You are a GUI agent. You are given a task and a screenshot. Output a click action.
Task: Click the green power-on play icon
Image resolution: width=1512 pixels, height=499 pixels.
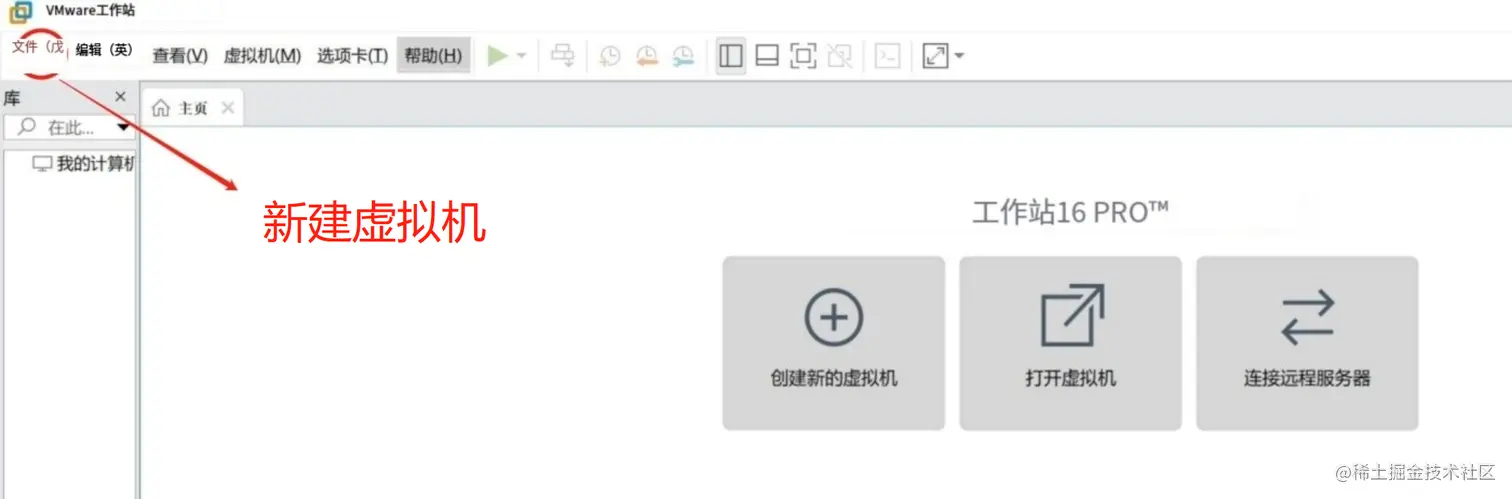tap(497, 56)
